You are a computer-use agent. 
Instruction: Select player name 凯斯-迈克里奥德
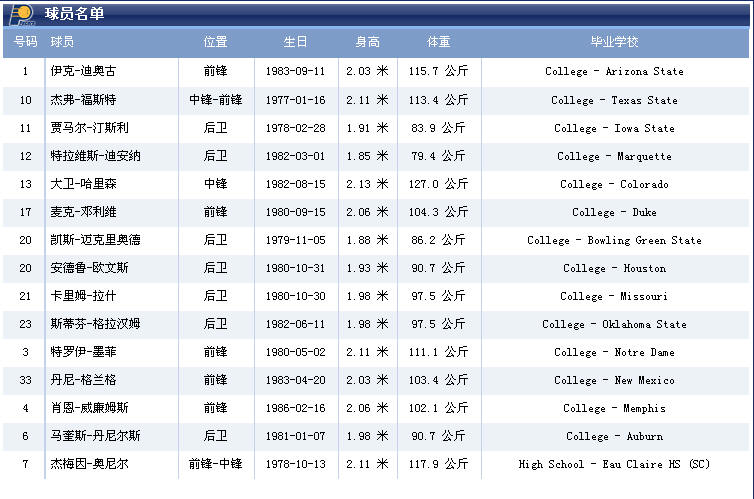click(x=95, y=240)
